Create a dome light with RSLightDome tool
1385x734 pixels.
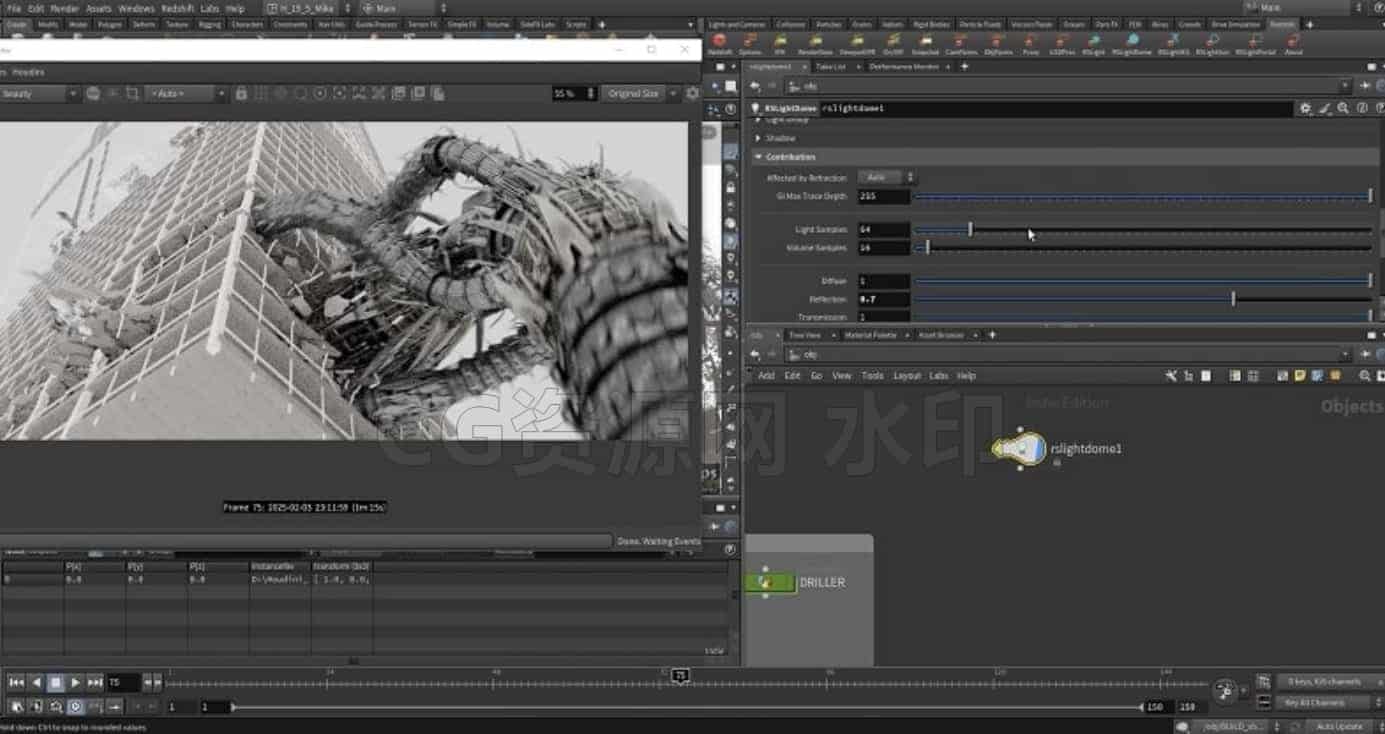(1132, 43)
